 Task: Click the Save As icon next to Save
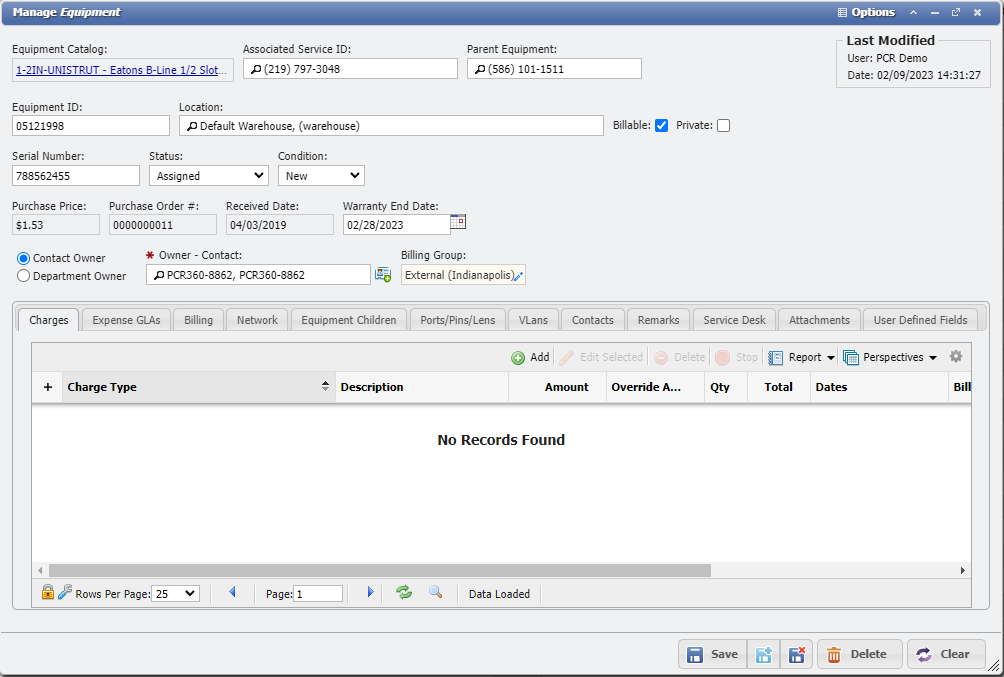(x=764, y=654)
